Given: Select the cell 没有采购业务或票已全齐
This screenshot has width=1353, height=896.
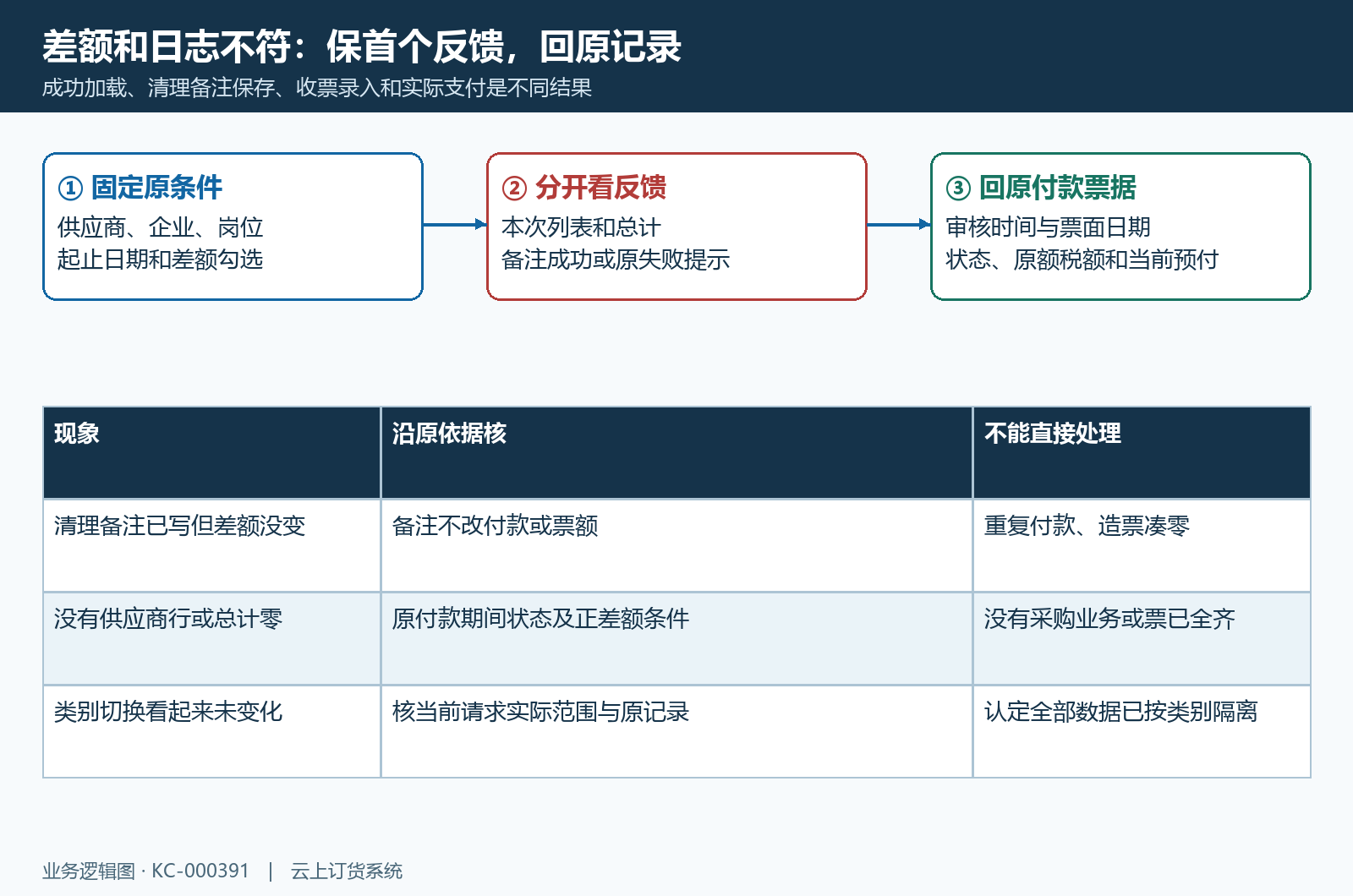Looking at the screenshot, I should coord(1142,638).
